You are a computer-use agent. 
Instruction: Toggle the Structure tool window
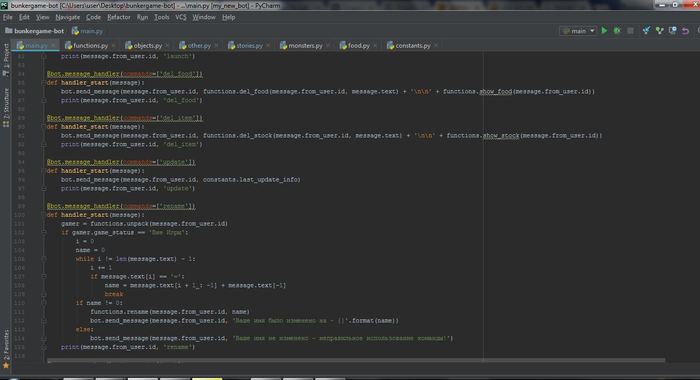pos(6,108)
